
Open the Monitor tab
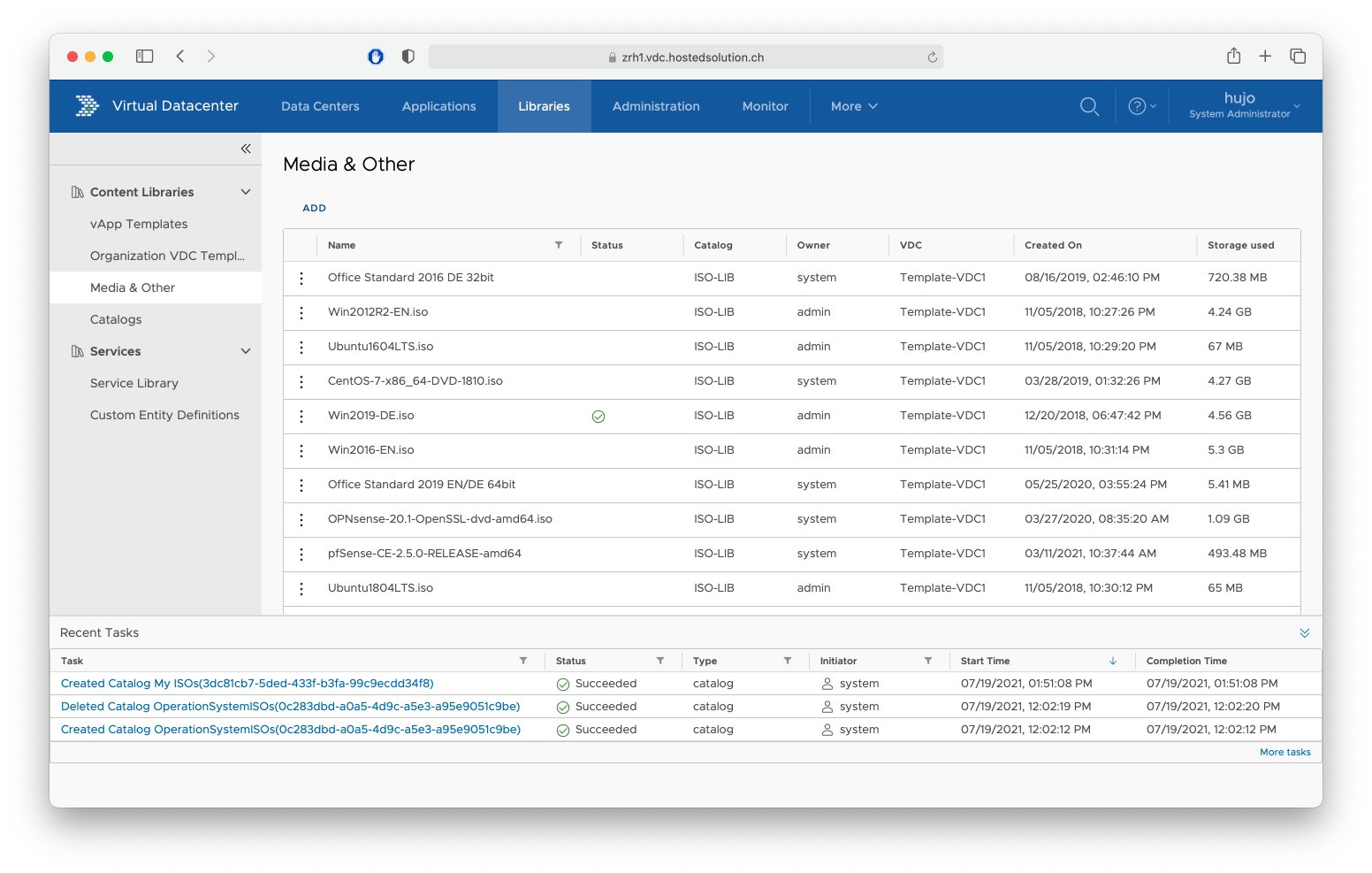765,106
